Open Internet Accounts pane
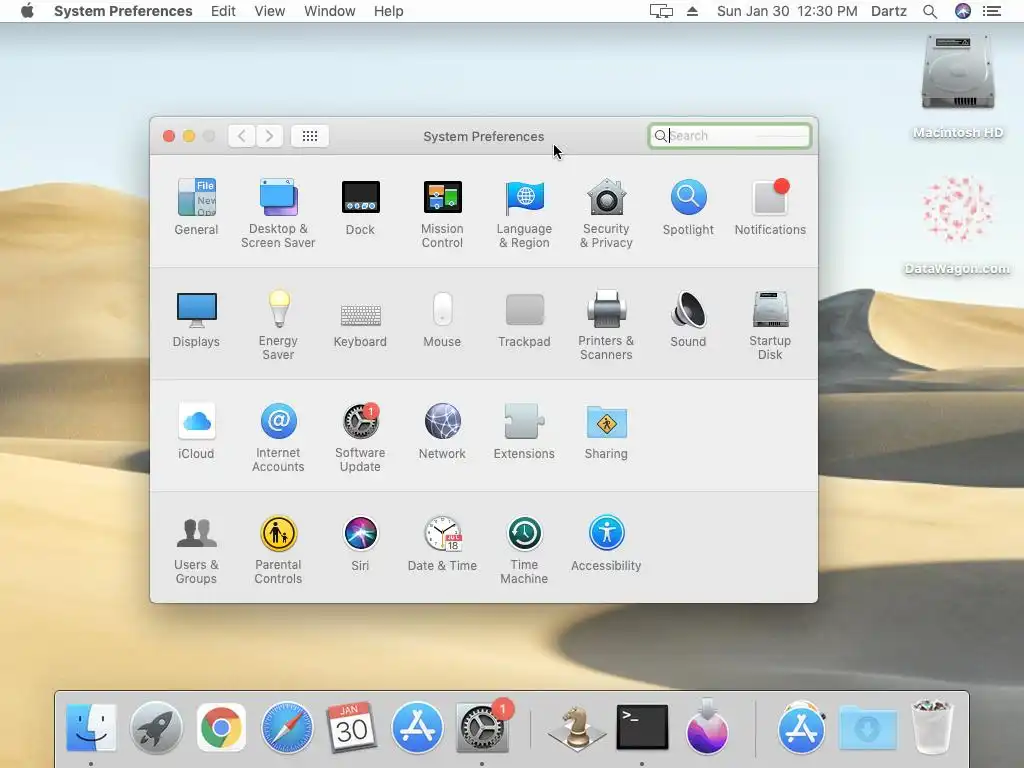1024x768 pixels. point(278,437)
